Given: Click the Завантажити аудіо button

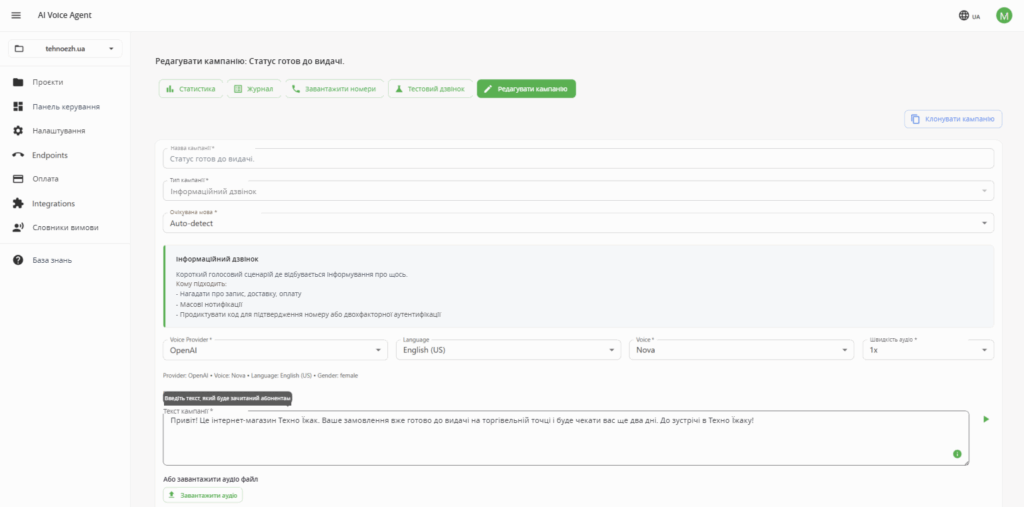Looking at the screenshot, I should 202,495.
